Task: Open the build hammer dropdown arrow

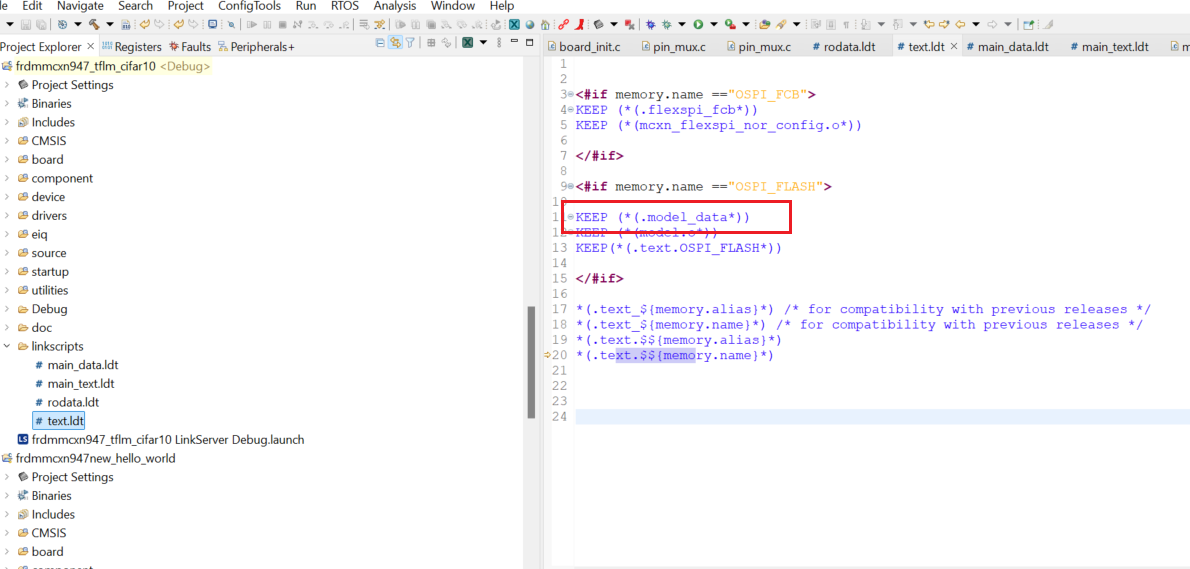Action: (x=110, y=24)
